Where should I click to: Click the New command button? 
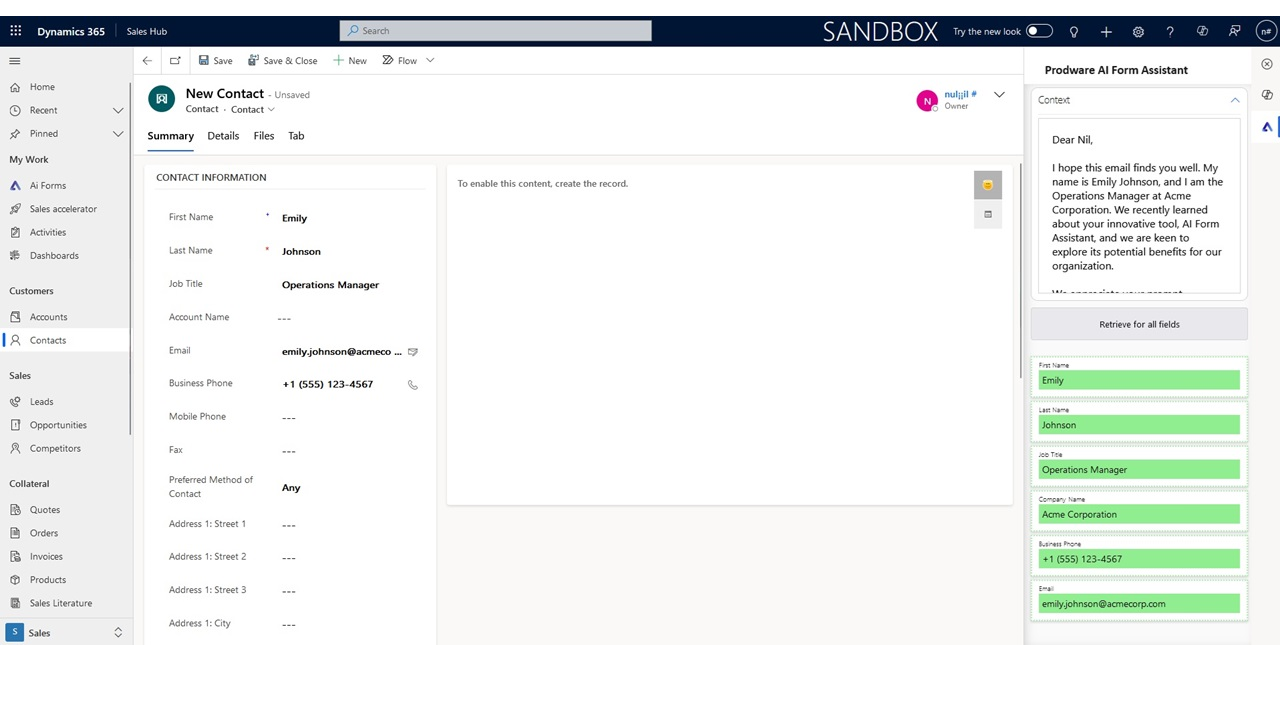point(350,61)
